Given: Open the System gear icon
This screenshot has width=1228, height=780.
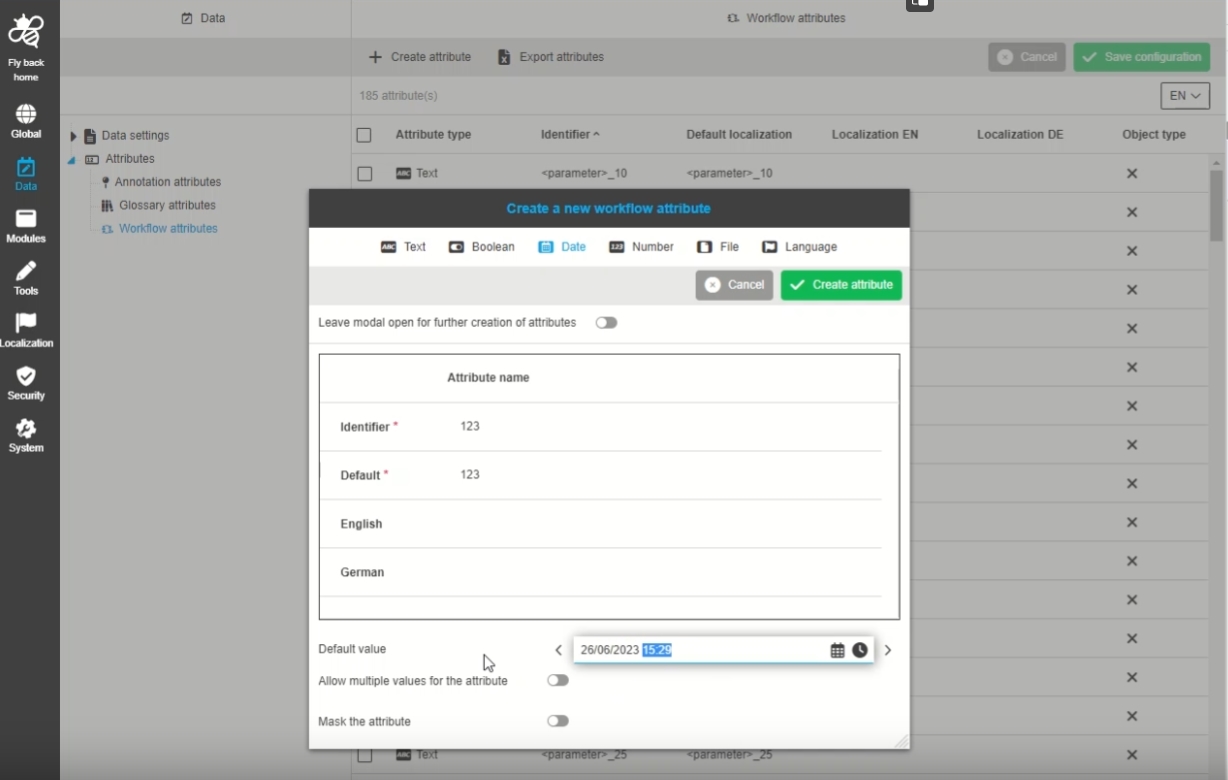Looking at the screenshot, I should [26, 428].
